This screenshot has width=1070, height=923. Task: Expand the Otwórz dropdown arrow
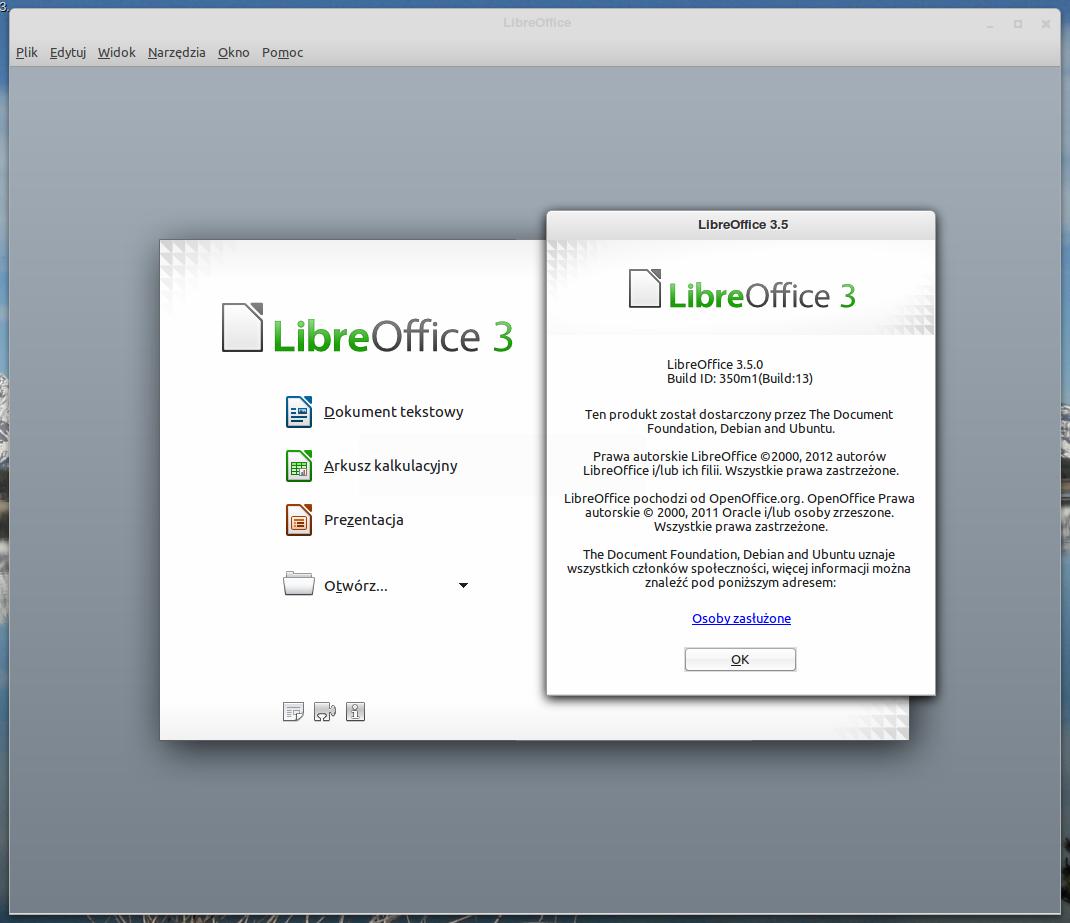point(463,585)
